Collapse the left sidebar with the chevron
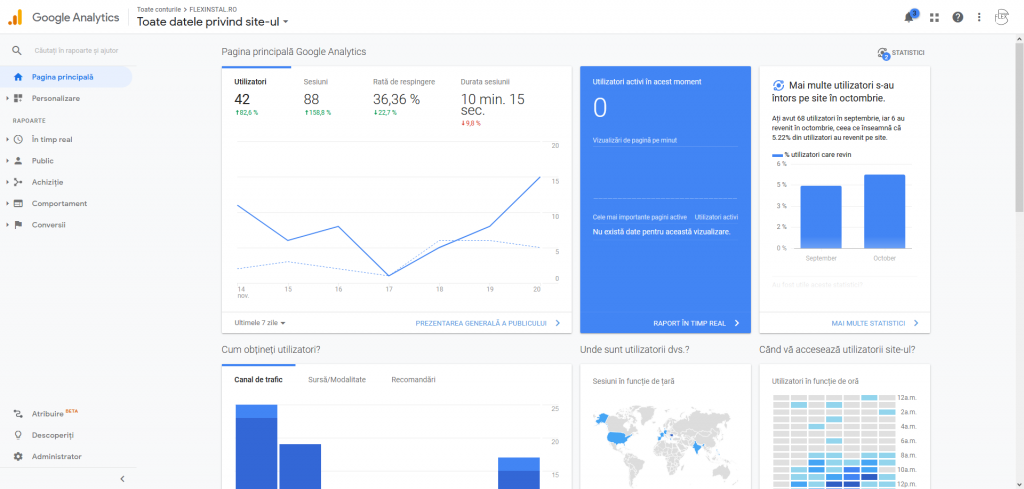This screenshot has height=489, width=1024. (122, 479)
